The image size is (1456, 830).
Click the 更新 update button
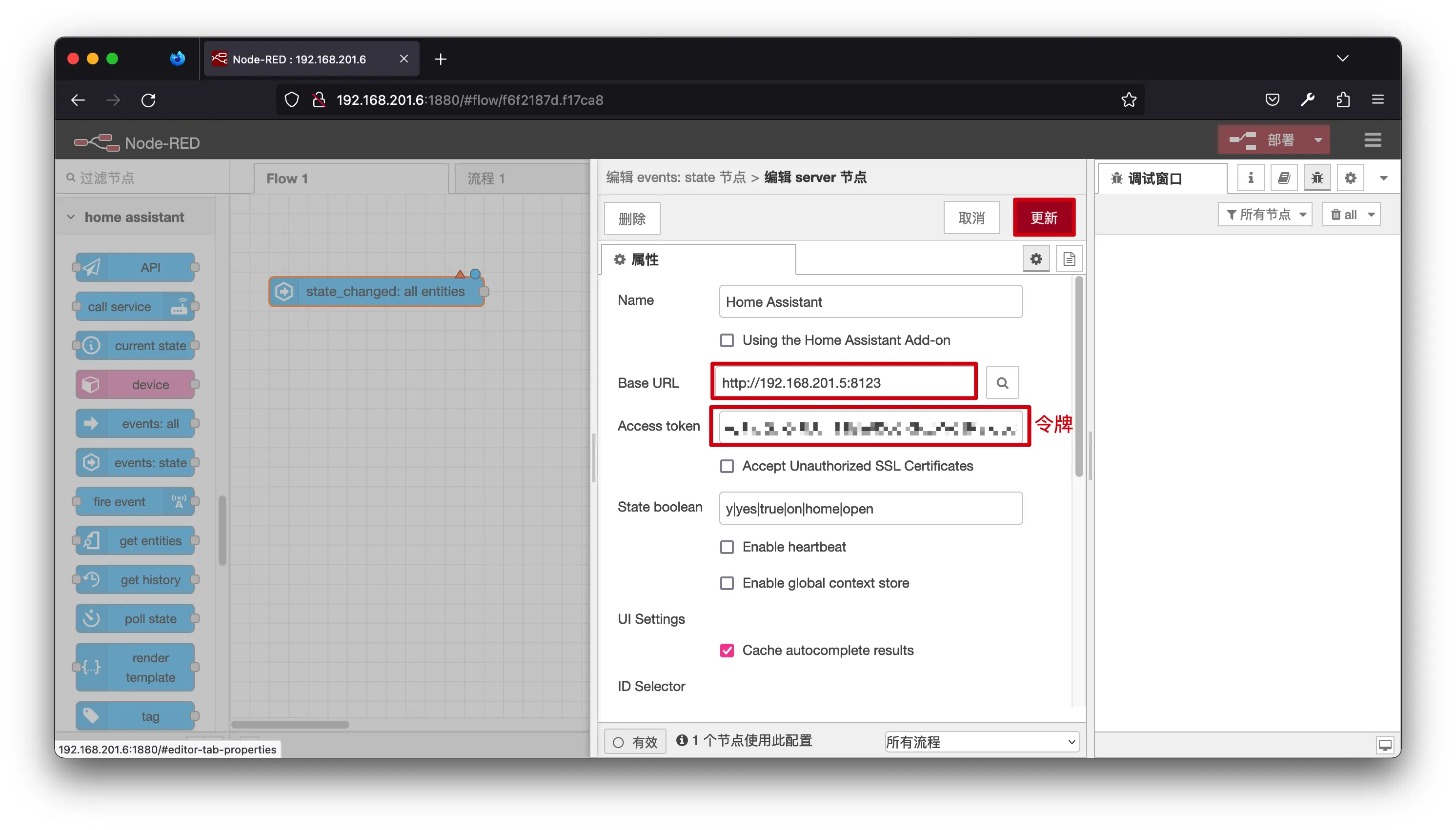click(x=1044, y=218)
